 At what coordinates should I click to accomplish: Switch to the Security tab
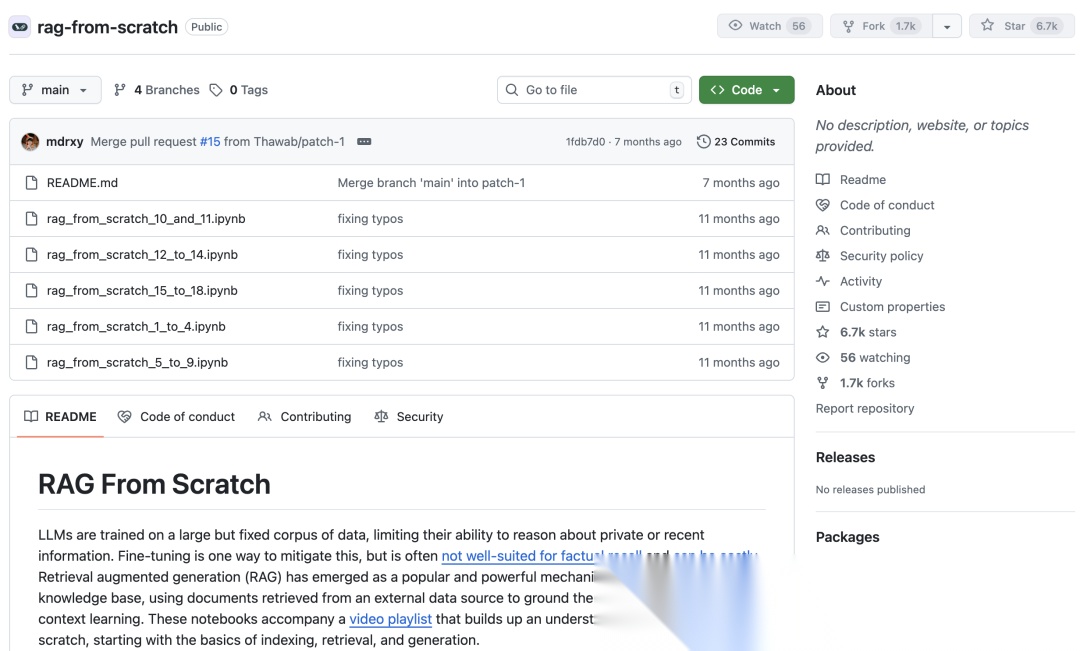408,416
